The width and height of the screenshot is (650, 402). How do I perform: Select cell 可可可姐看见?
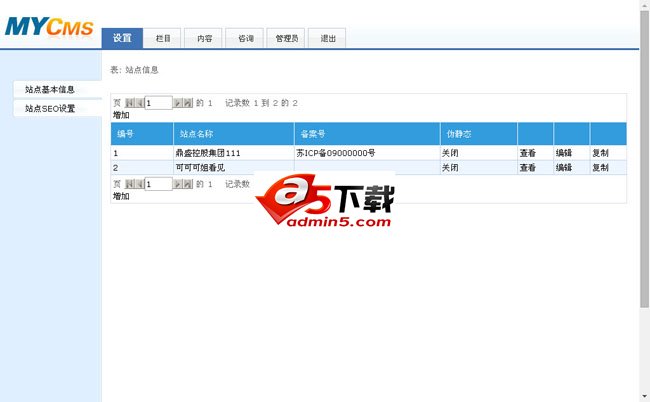click(x=233, y=167)
